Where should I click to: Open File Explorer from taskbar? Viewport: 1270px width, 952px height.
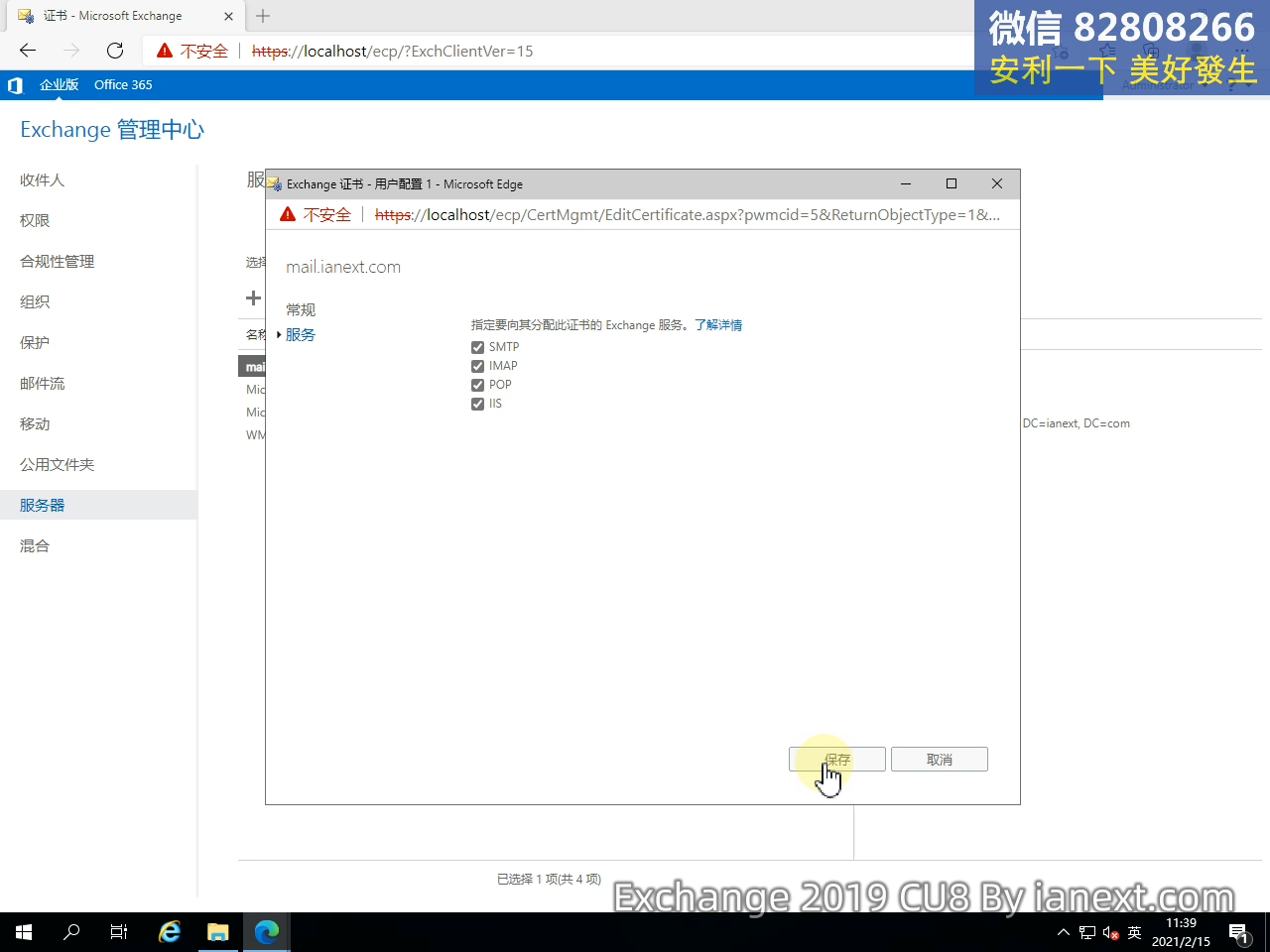coord(218,932)
